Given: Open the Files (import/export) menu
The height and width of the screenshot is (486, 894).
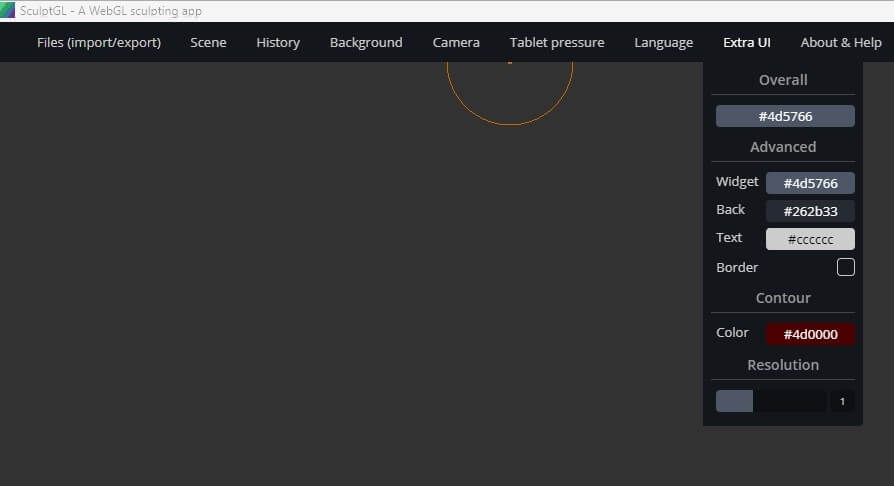Looking at the screenshot, I should pos(99,43).
